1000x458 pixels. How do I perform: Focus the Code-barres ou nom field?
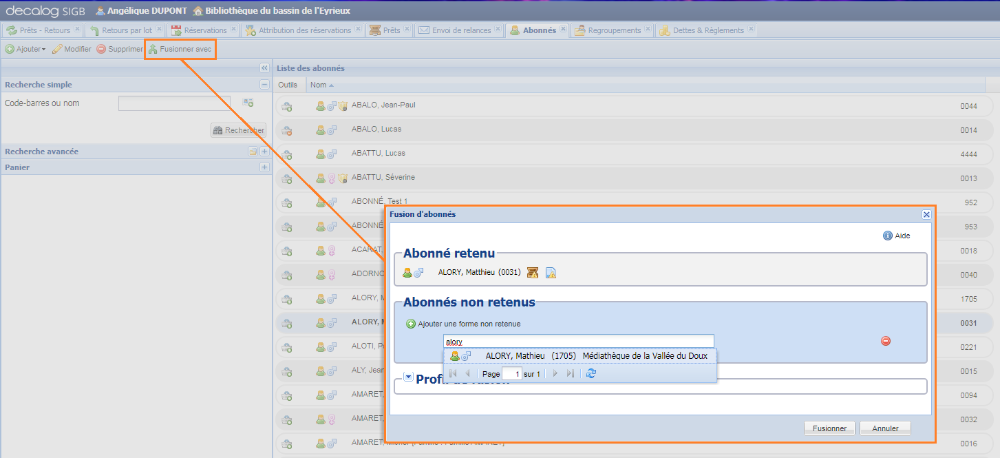coord(174,102)
